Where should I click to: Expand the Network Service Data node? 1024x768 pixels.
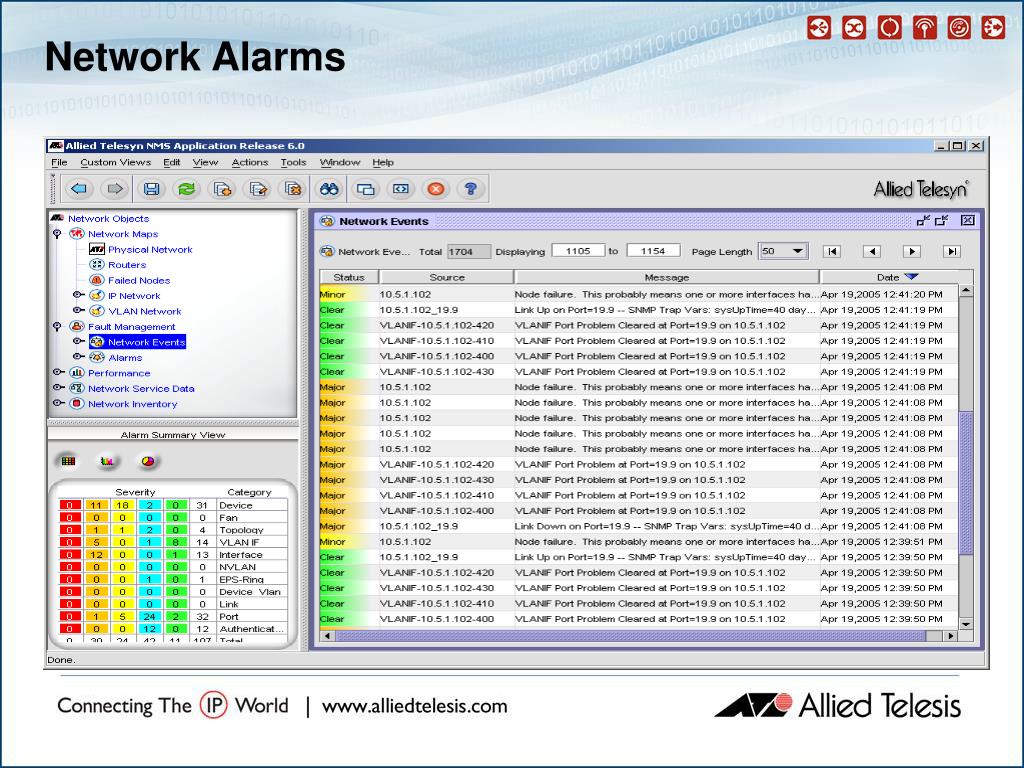pos(59,388)
